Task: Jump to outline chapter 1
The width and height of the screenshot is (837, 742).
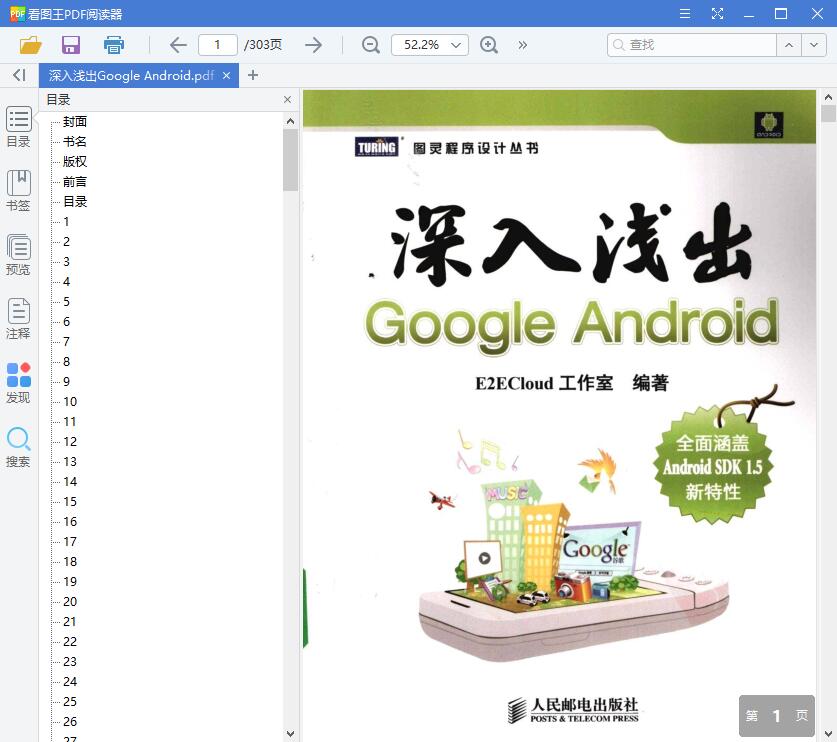Action: (x=66, y=222)
